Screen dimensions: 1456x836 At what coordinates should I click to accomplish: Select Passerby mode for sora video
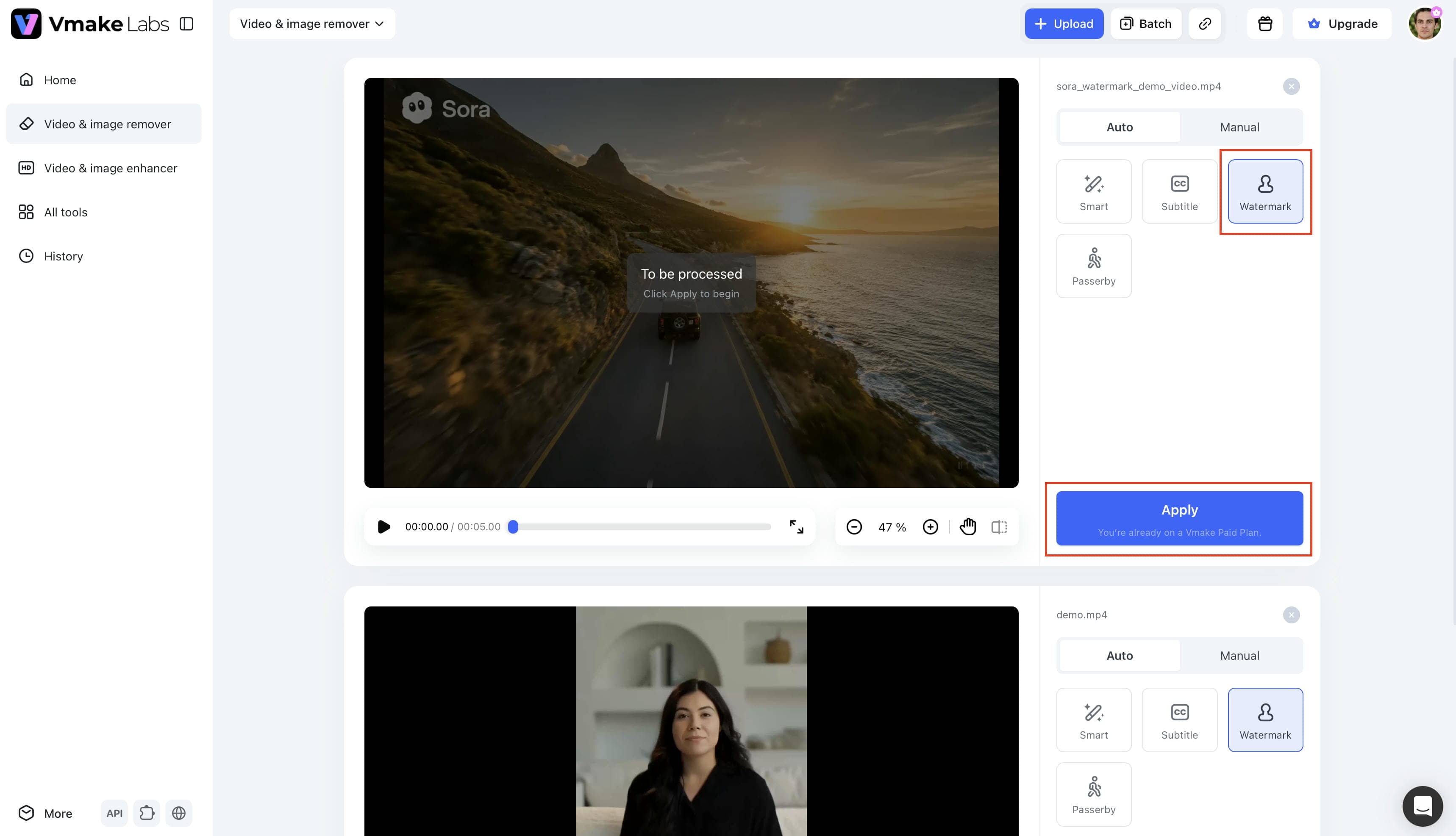pos(1094,266)
